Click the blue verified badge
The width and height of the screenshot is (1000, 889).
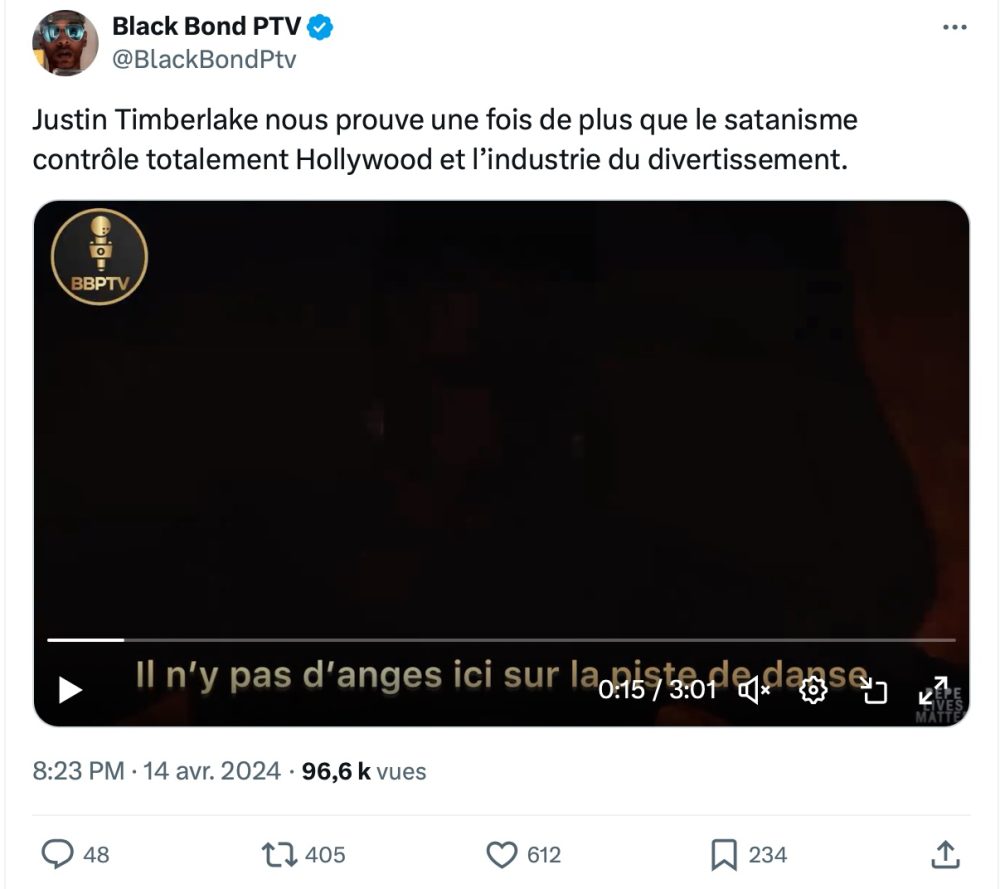tap(320, 27)
